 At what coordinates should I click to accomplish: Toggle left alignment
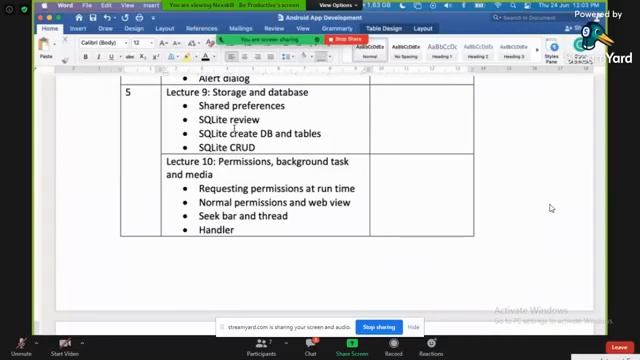pyautogui.click(x=231, y=57)
